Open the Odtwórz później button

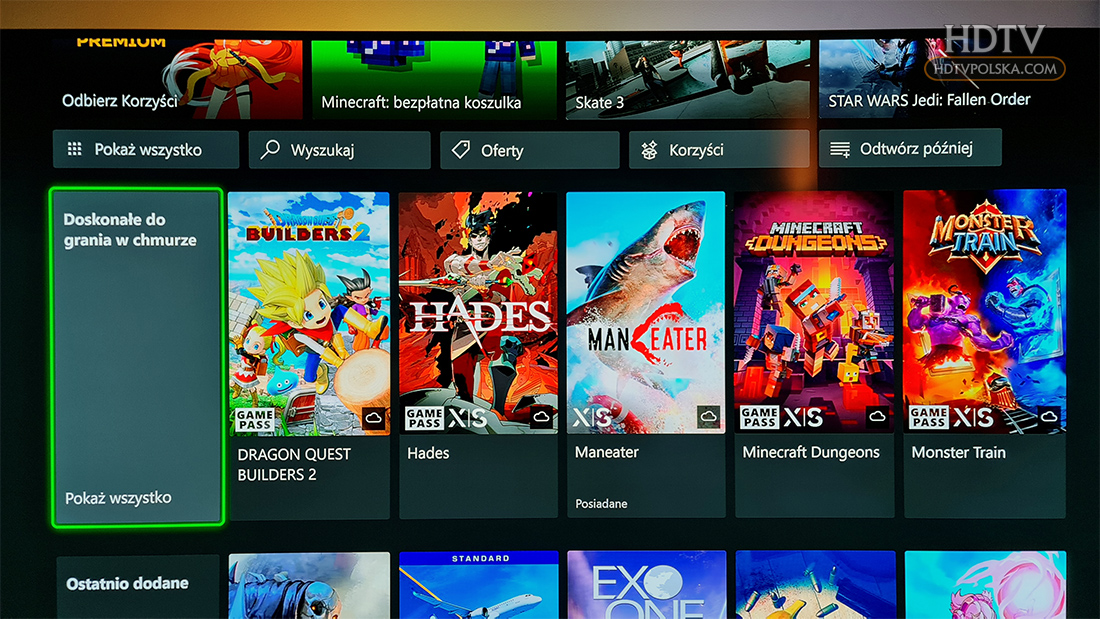910,148
